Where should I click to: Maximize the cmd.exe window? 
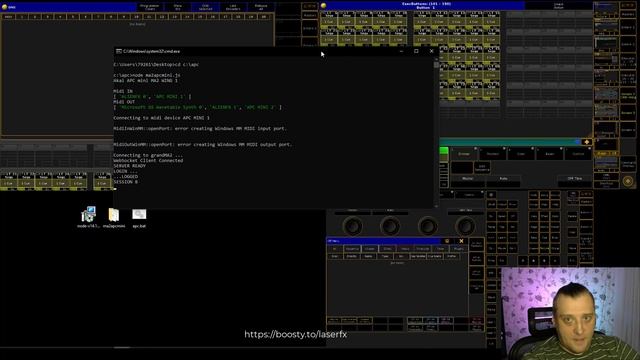[416, 51]
